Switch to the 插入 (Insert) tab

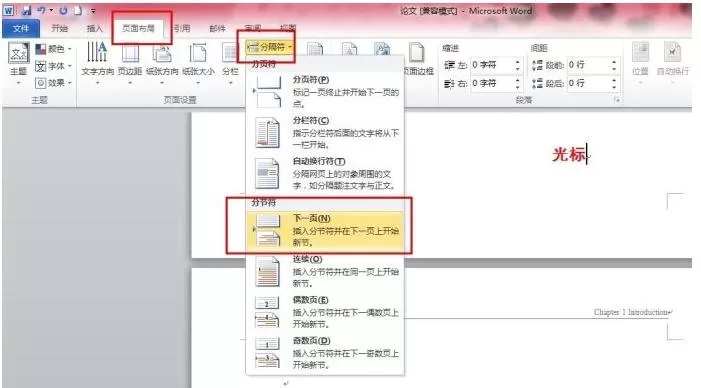tap(94, 29)
